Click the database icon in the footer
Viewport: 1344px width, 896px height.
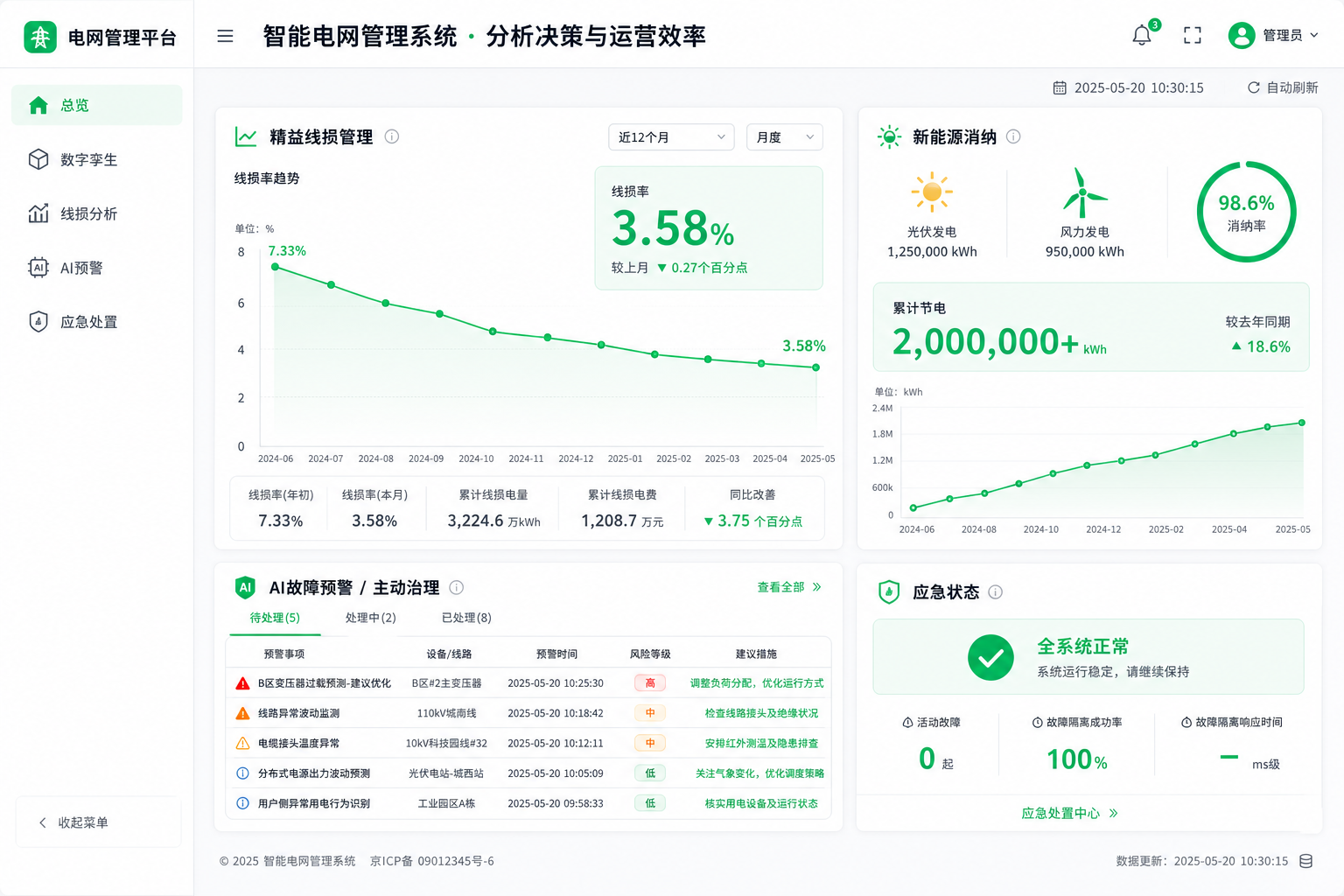pos(1305,861)
